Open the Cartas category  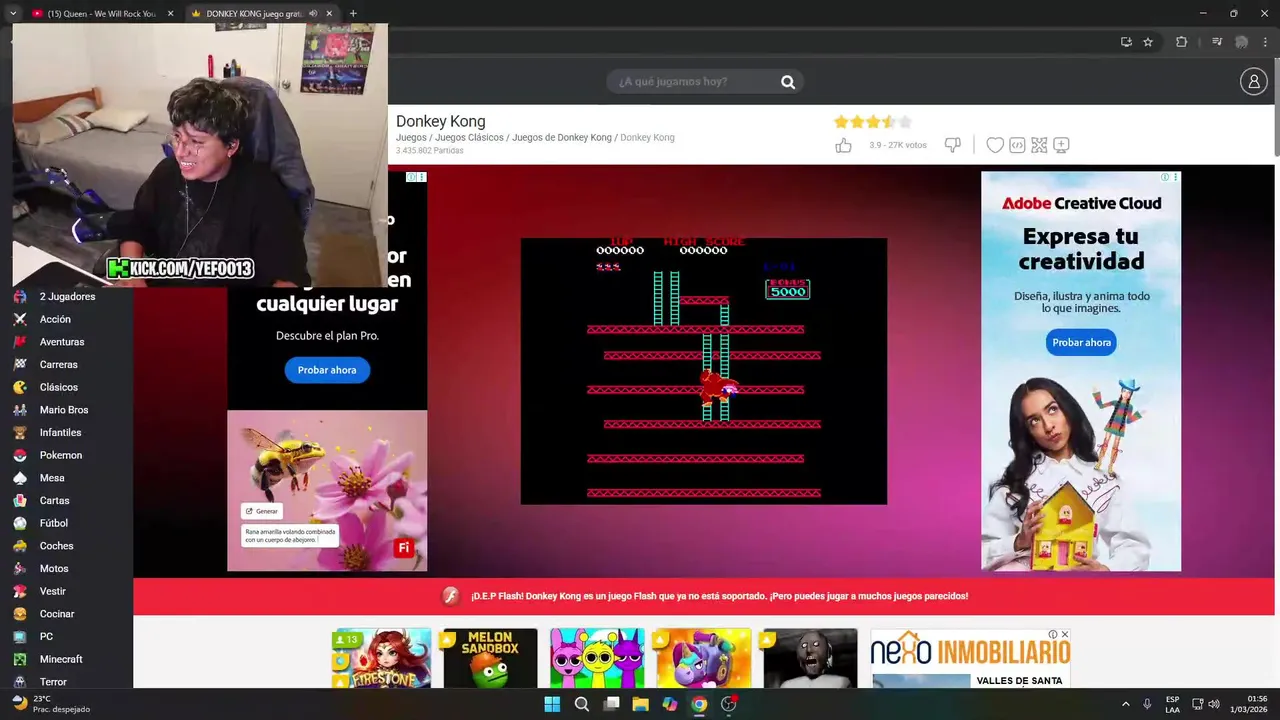(x=54, y=501)
